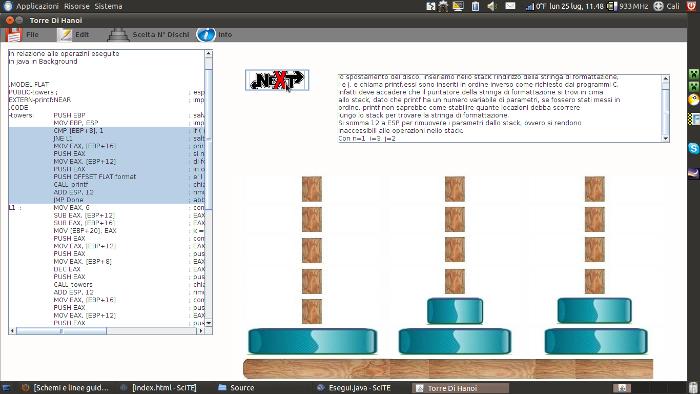Click the NEXT arrow button
The image size is (700, 394).
(277, 80)
